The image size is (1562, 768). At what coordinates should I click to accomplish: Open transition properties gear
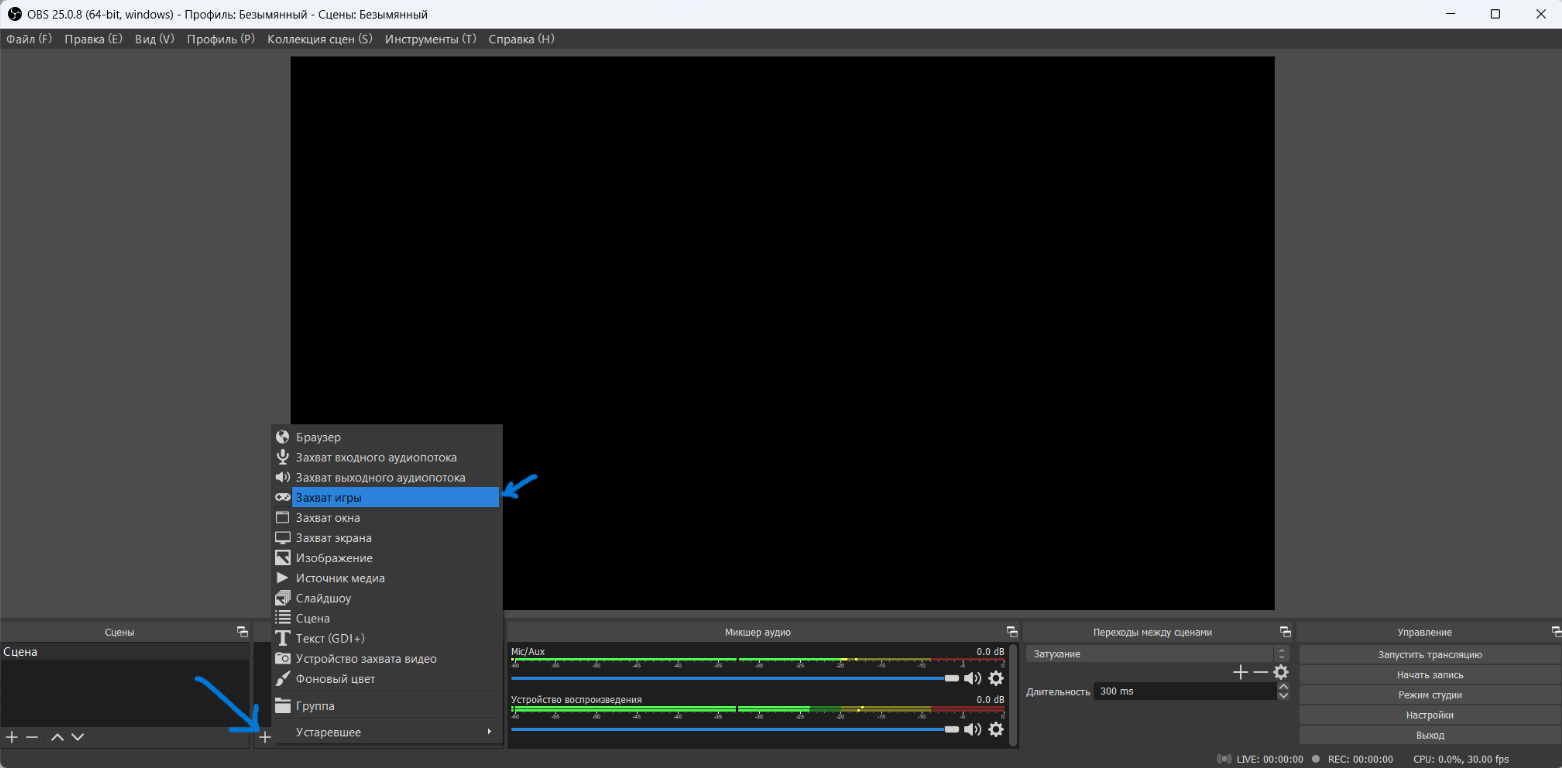[x=1281, y=673]
